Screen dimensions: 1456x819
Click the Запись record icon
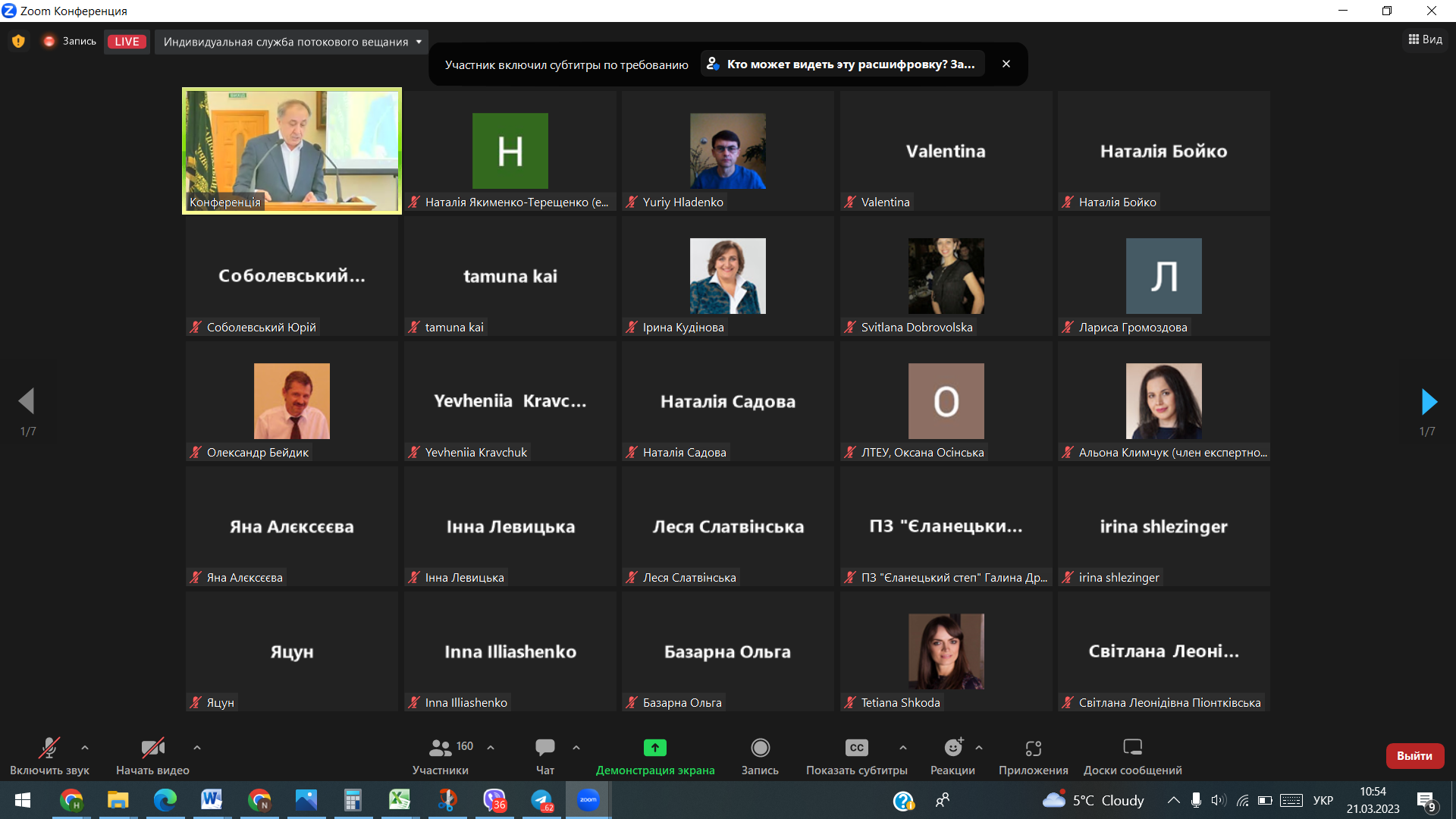pyautogui.click(x=760, y=748)
